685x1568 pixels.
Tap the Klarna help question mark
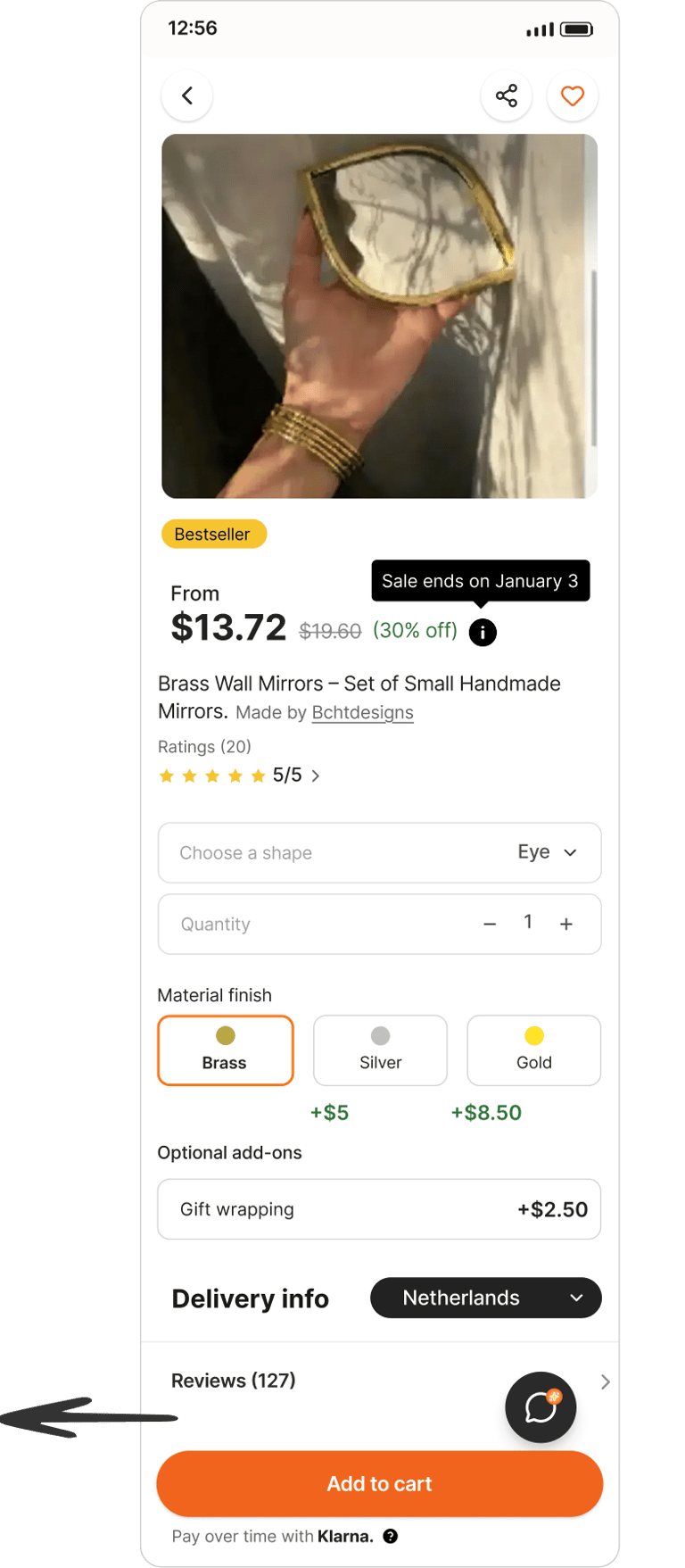tap(390, 1536)
